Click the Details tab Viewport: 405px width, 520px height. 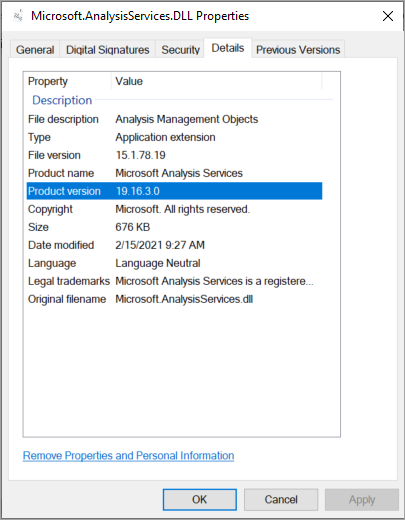pos(228,48)
